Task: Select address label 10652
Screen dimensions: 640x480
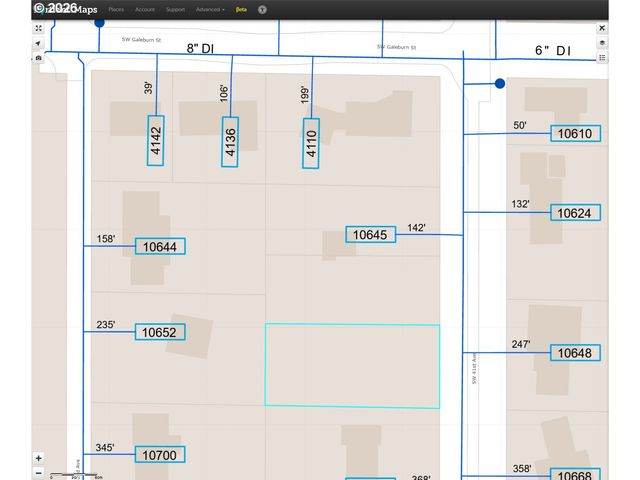Action: 160,332
